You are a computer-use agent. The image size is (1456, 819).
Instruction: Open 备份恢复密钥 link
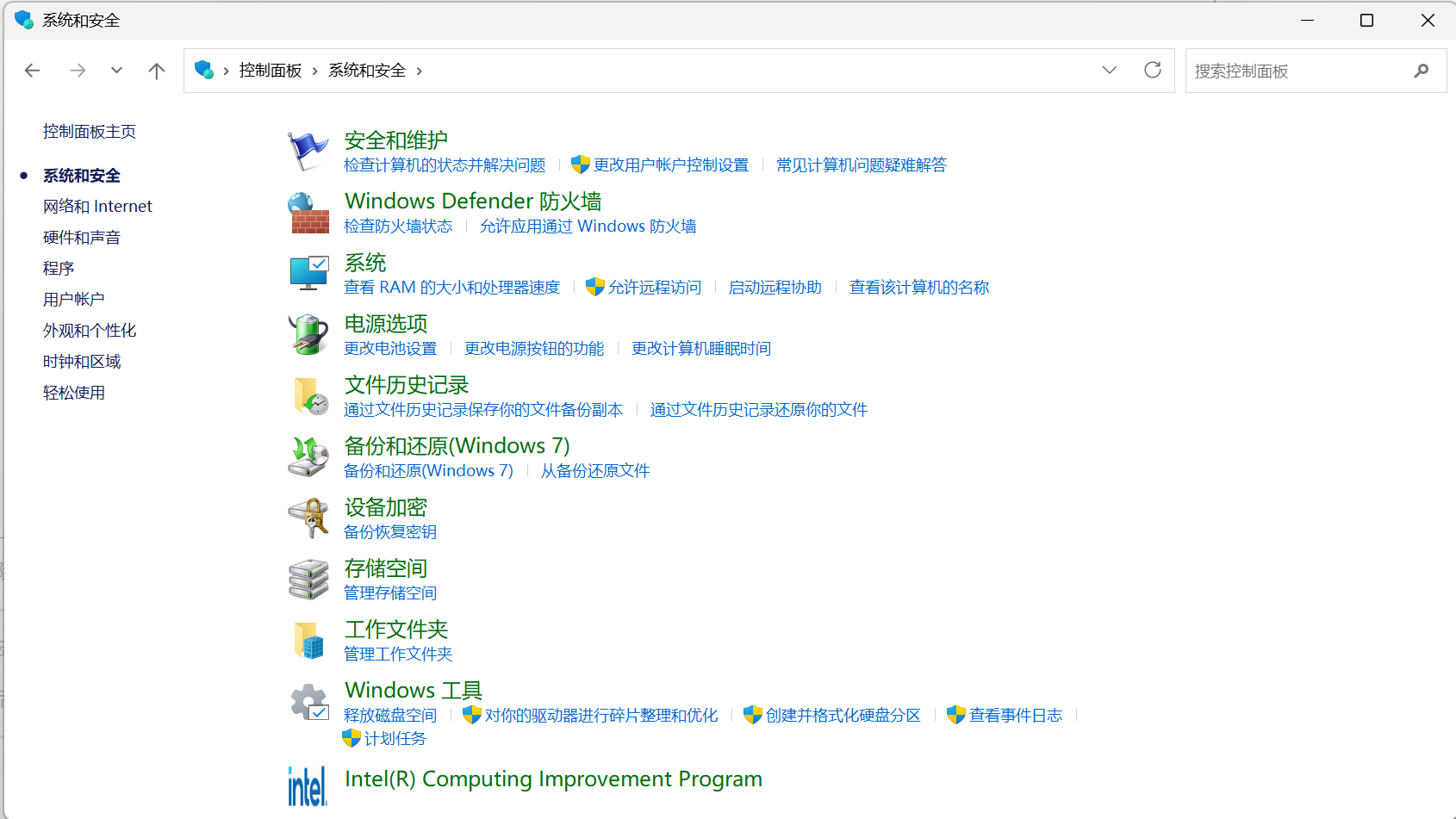[390, 532]
